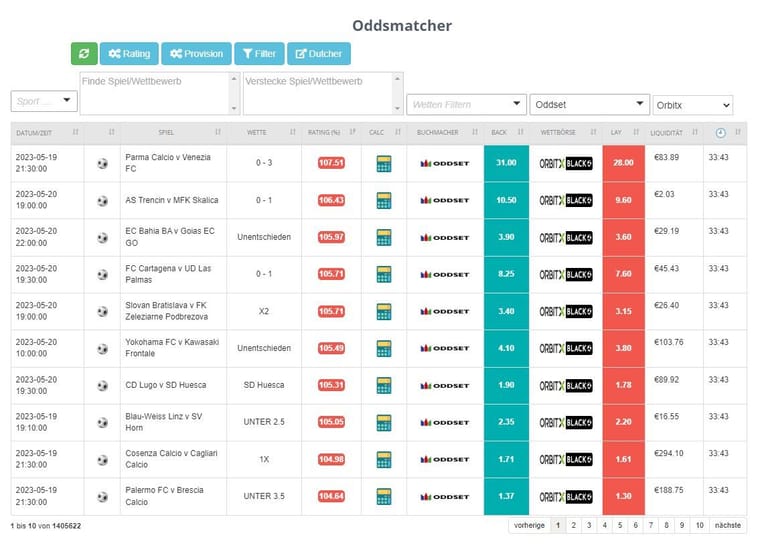
Task: Open calculator for CD Lugo v SD Huesca
Action: (384, 385)
